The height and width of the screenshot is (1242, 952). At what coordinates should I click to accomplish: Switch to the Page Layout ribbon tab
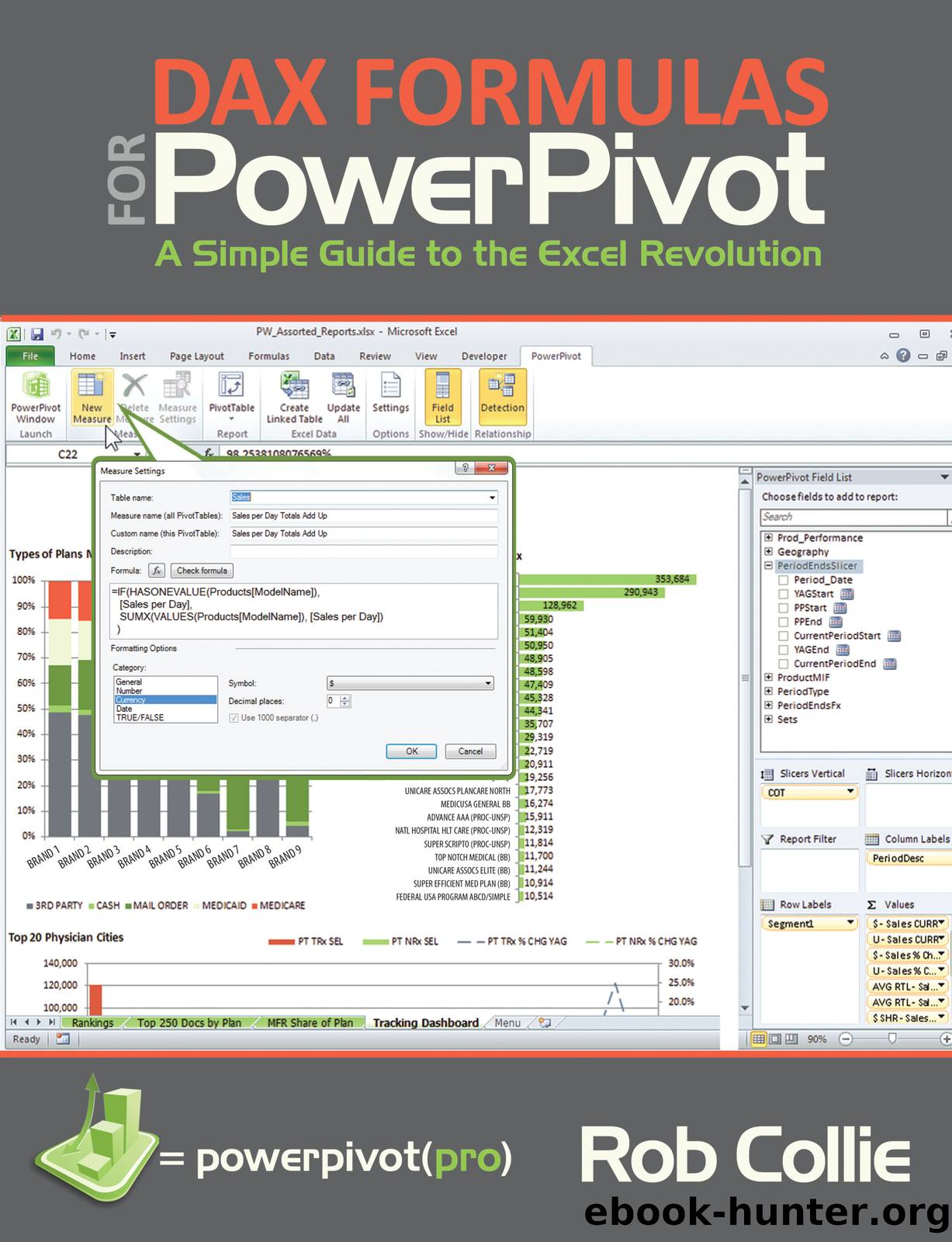(196, 356)
